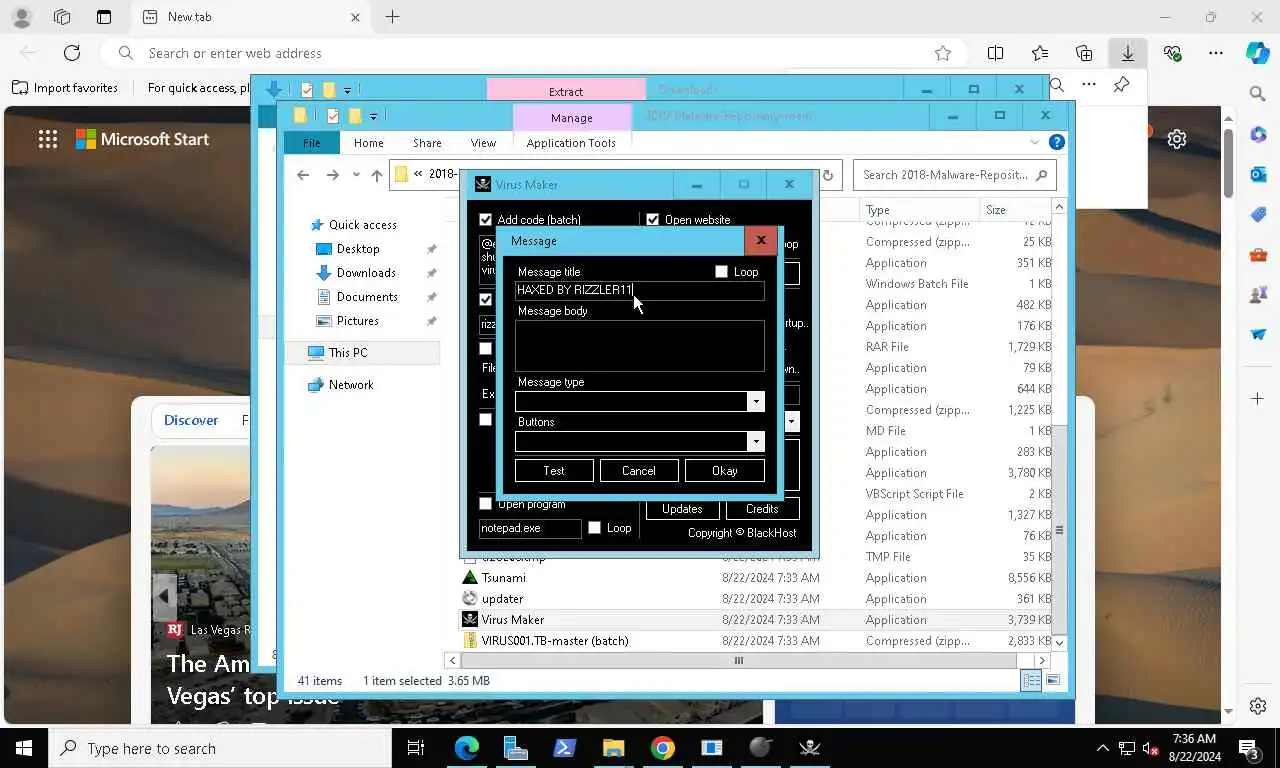
Task: Select Tsunami file row
Action: [756, 578]
